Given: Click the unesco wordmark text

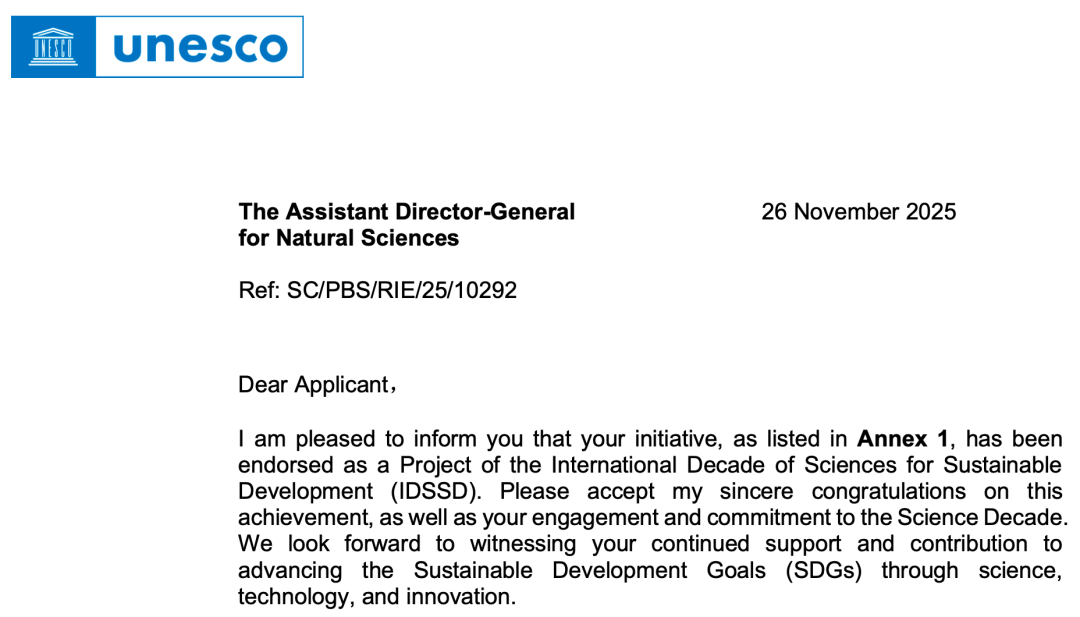Looking at the screenshot, I should click(x=200, y=47).
